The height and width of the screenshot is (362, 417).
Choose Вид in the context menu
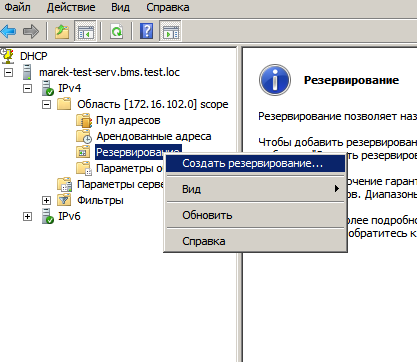[255, 189]
